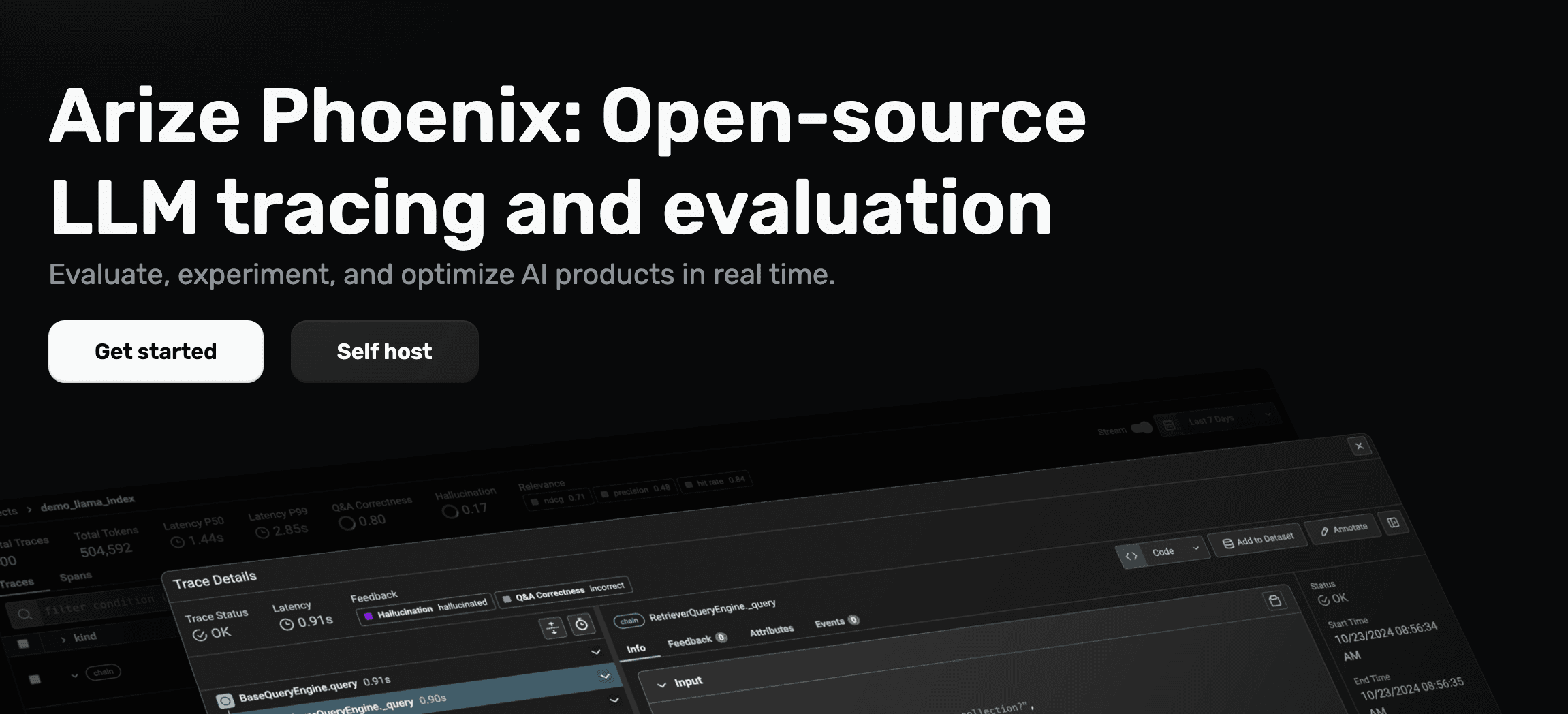Viewport: 1568px width, 714px height.
Task: Switch to the Attributes tab
Action: (x=772, y=630)
